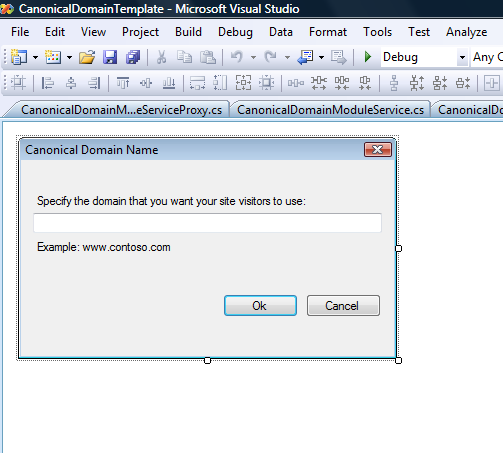Click the Align Middles layout icon

pyautogui.click(x=146, y=83)
